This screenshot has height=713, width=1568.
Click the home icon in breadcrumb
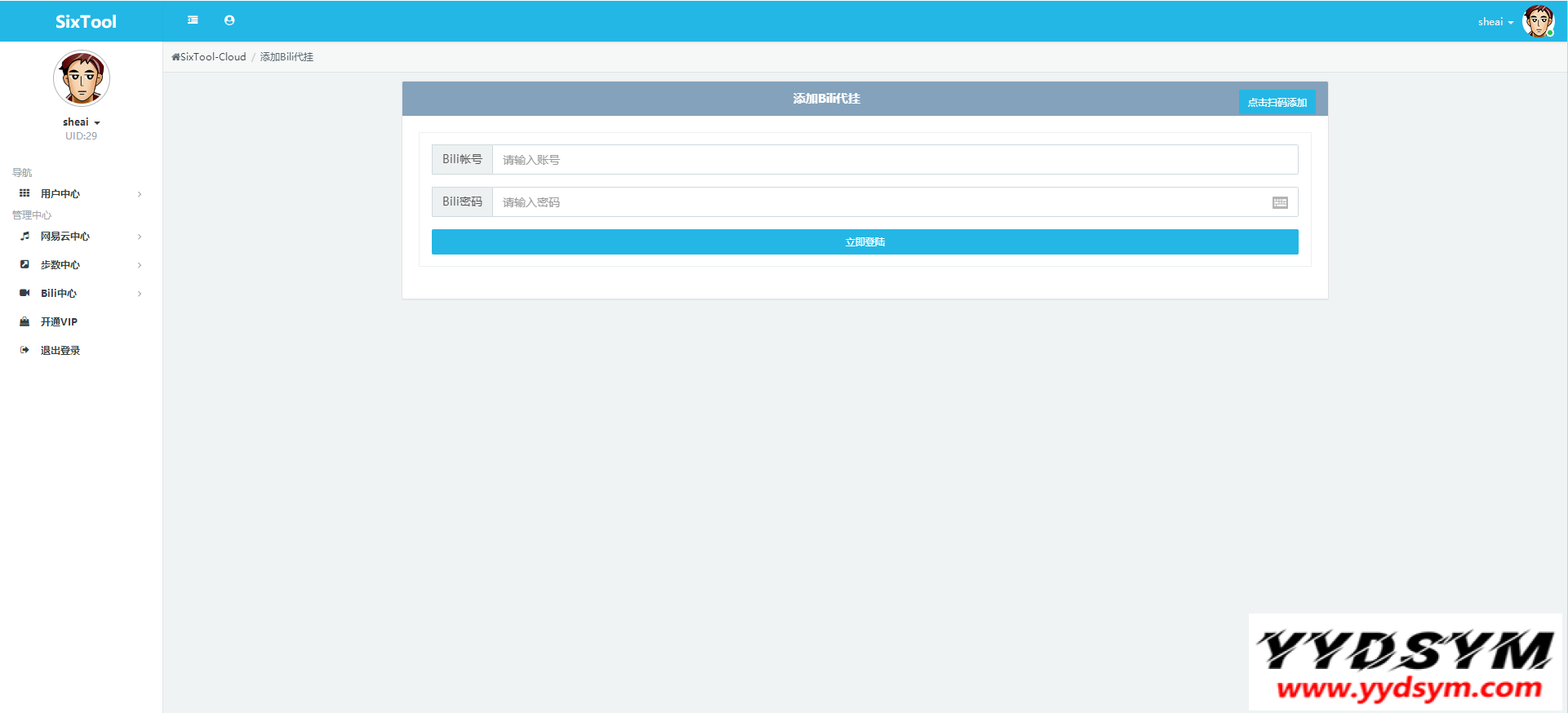(x=175, y=57)
